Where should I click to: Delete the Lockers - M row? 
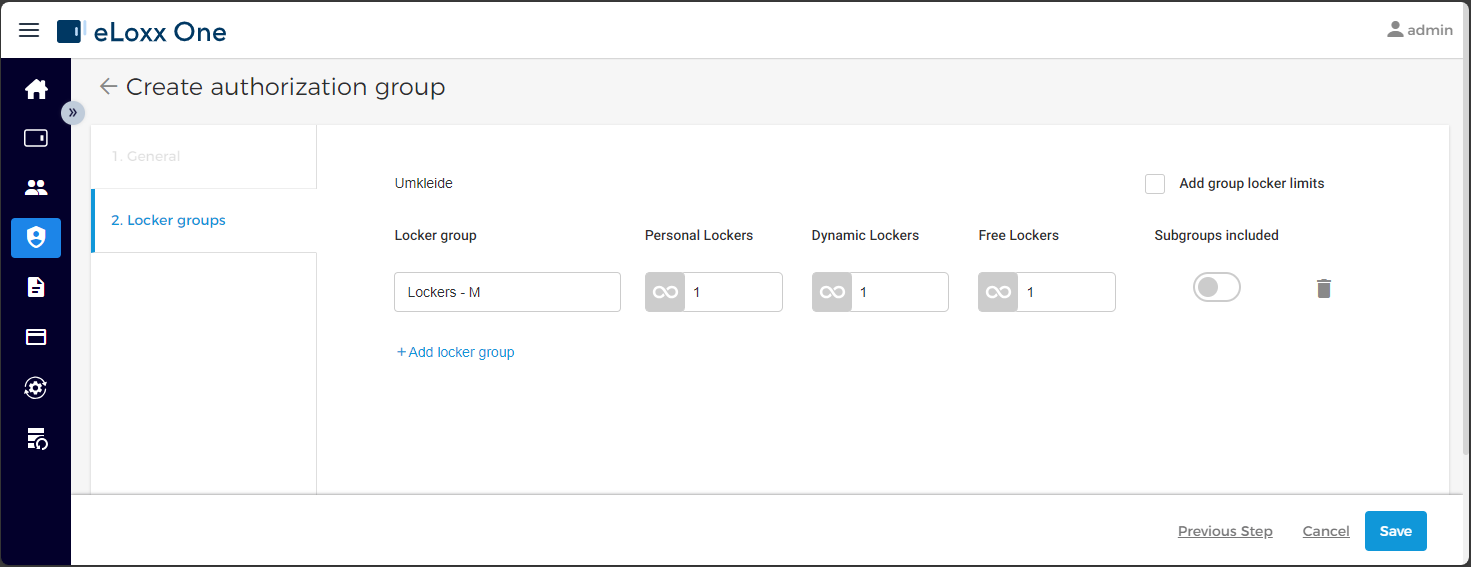[1324, 289]
